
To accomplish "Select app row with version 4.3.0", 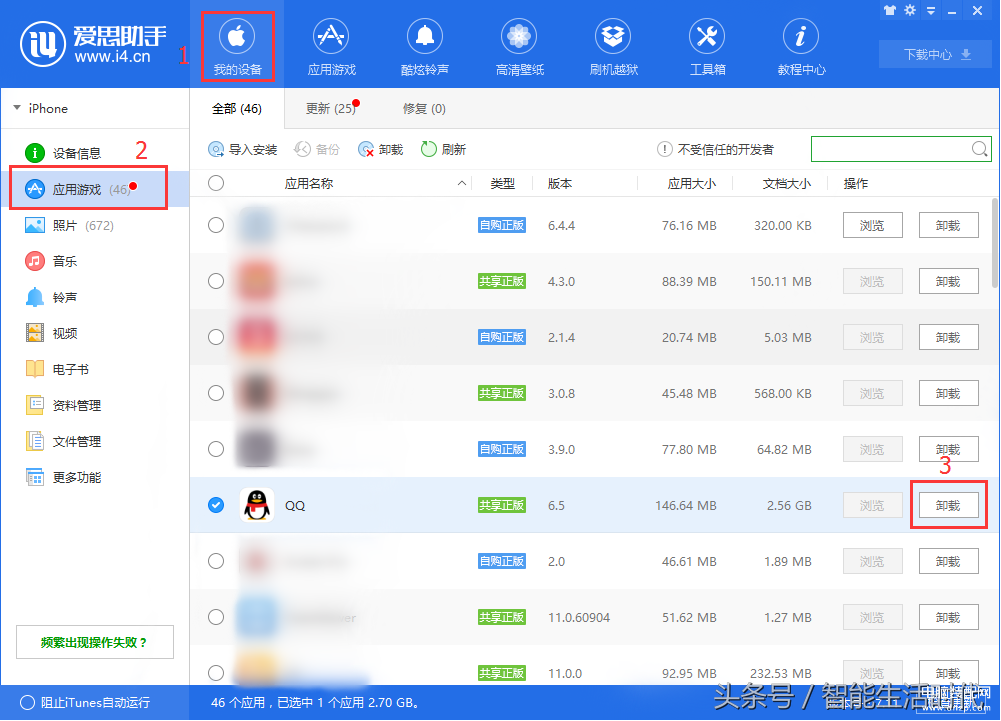I will click(216, 281).
